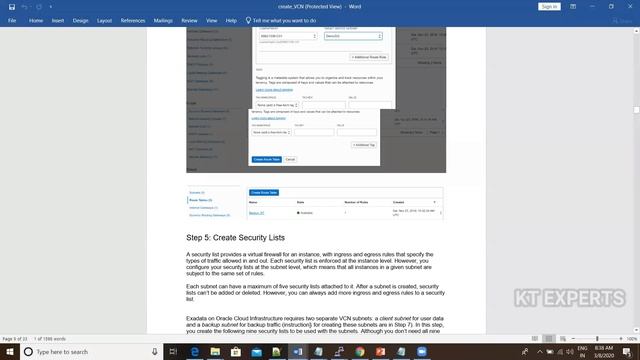Click the taskbar search box
Image resolution: width=640 pixels, height=360 pixels.
point(91,351)
